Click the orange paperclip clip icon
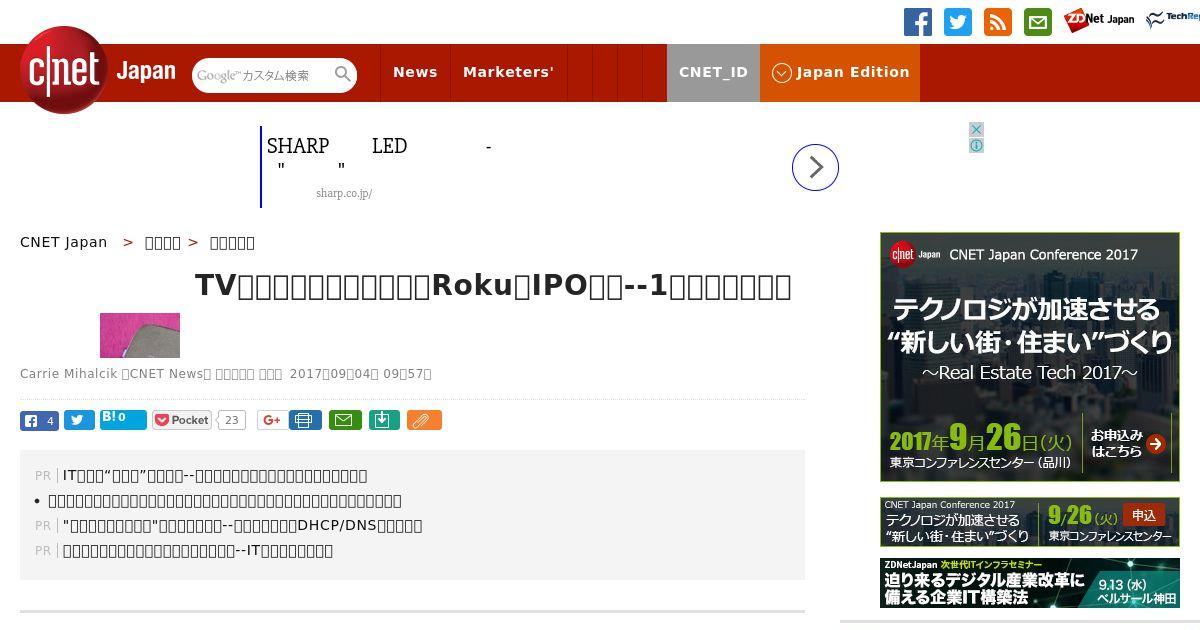This screenshot has height=630, width=1200. coord(424,420)
